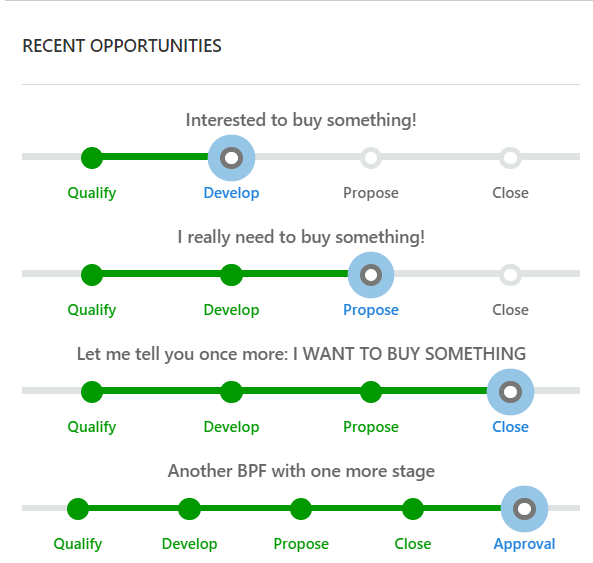Select the active Close circle in the third opportunity
Viewport: 593px width, 563px height.
click(x=510, y=392)
